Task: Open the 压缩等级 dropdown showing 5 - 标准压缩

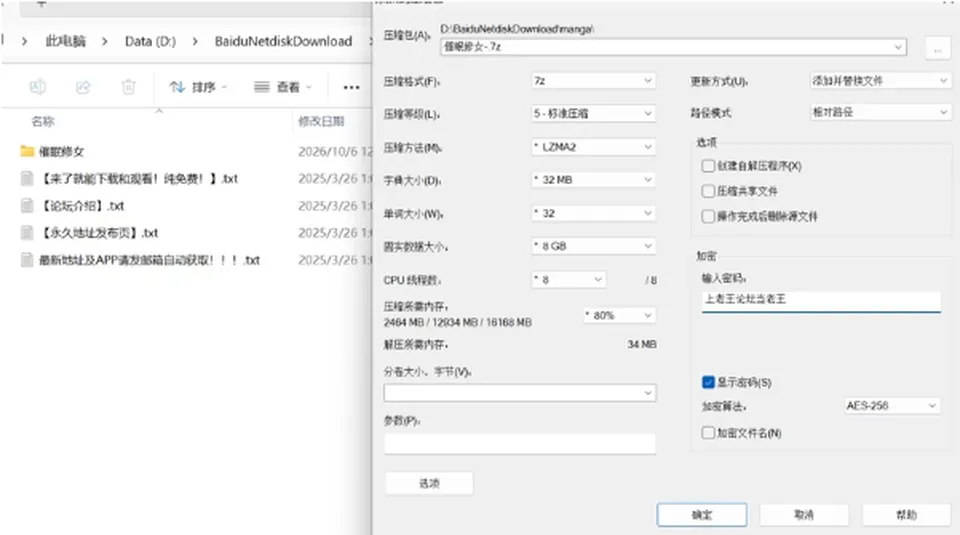Action: click(593, 113)
